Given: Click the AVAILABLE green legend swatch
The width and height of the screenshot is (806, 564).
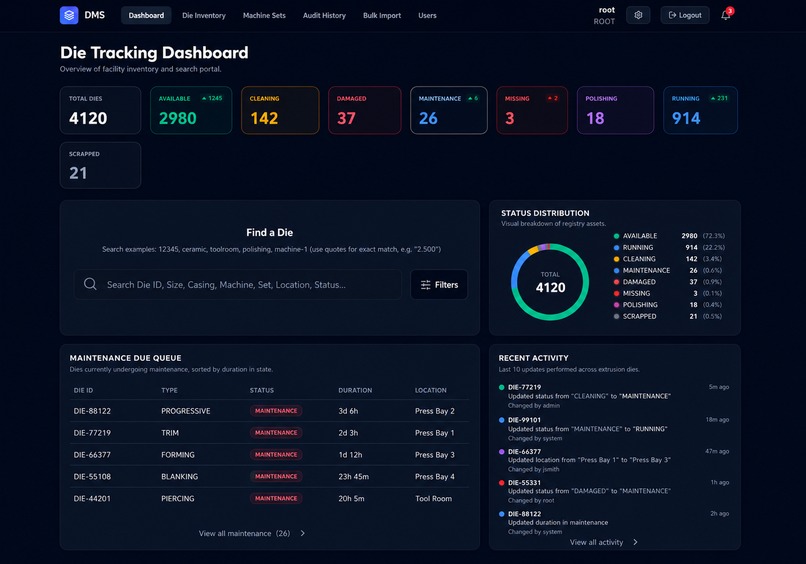Looking at the screenshot, I should (616, 236).
